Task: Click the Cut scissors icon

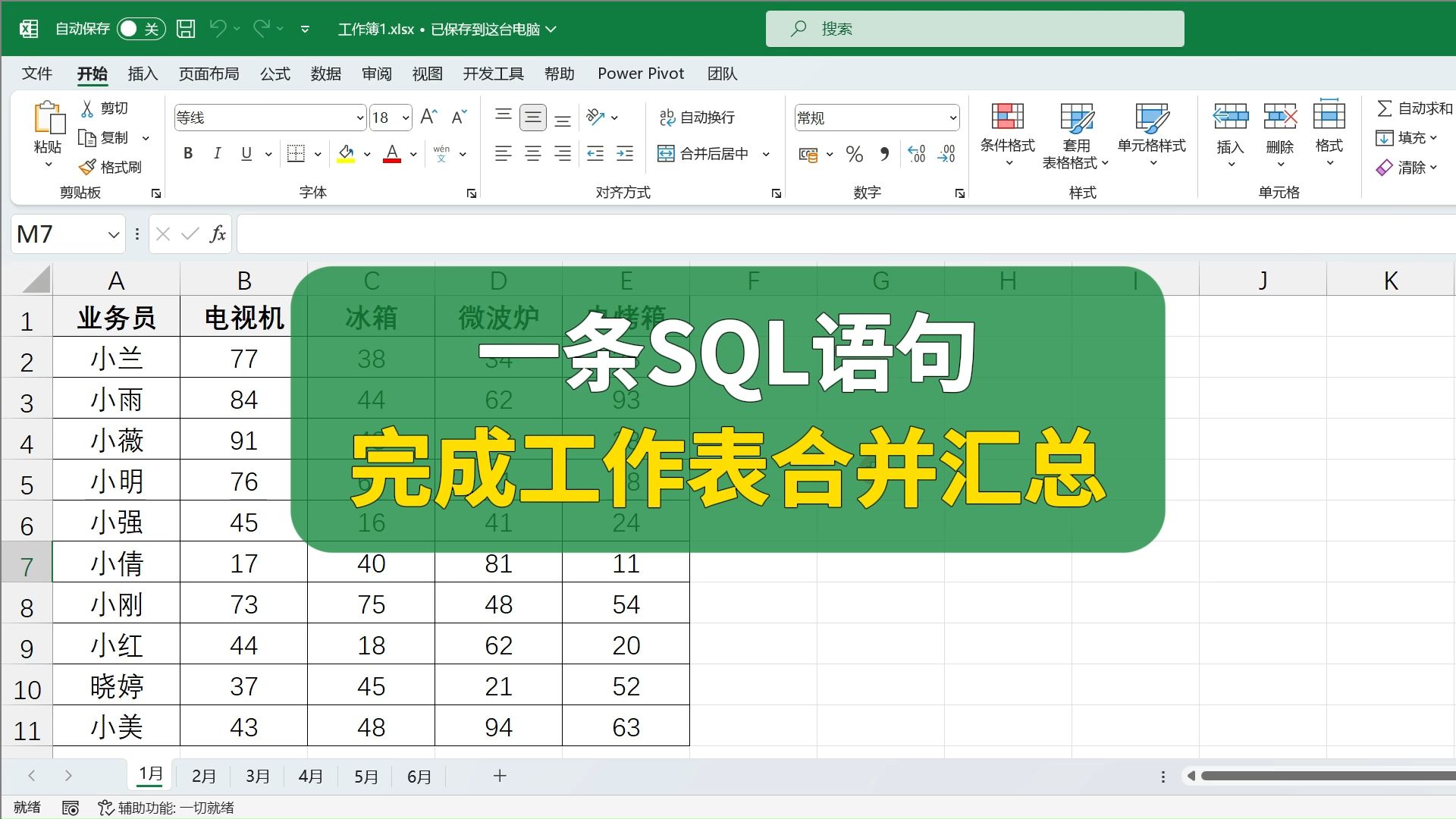Action: coord(88,108)
